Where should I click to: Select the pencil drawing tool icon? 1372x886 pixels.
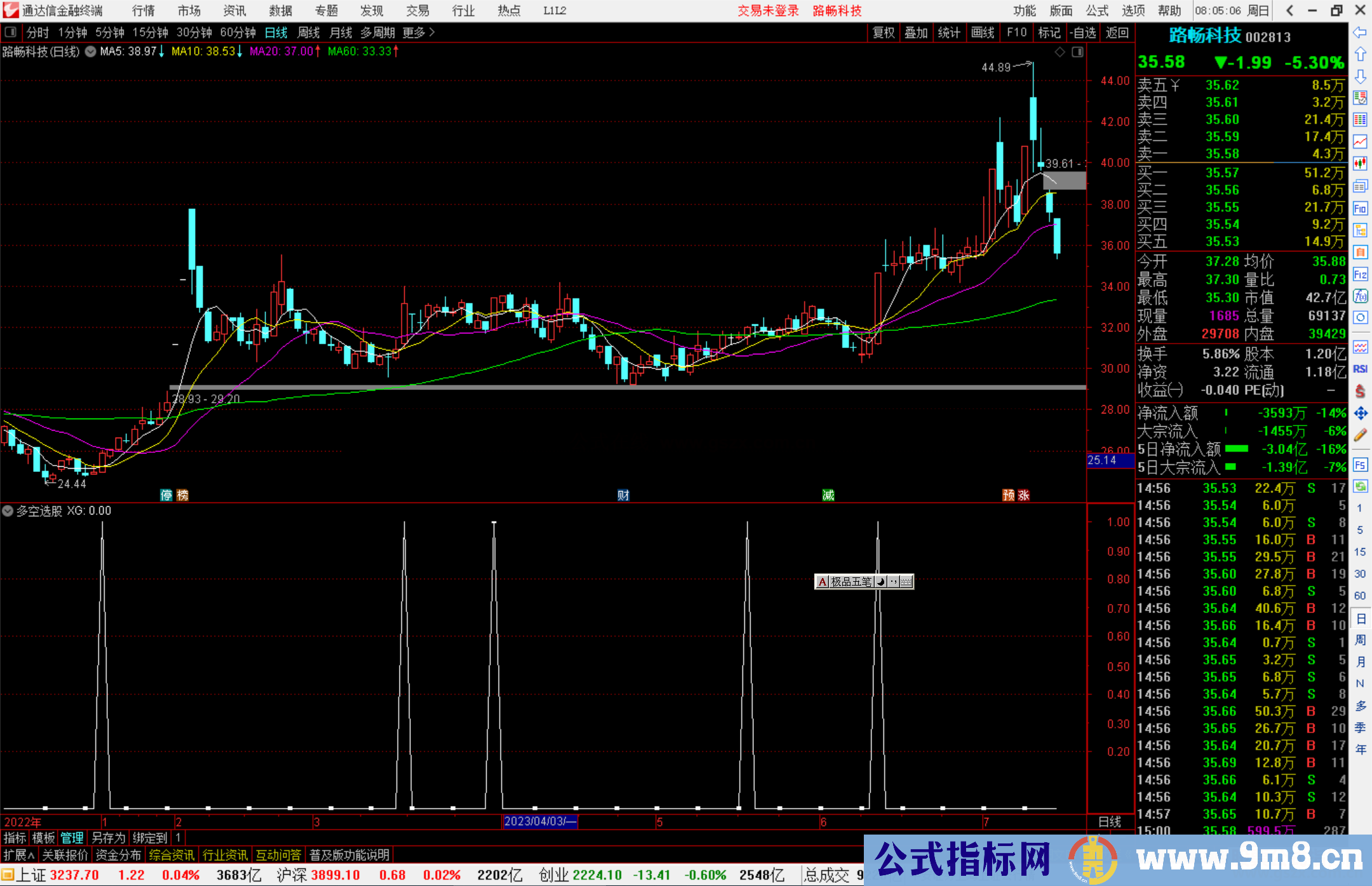tap(1360, 435)
